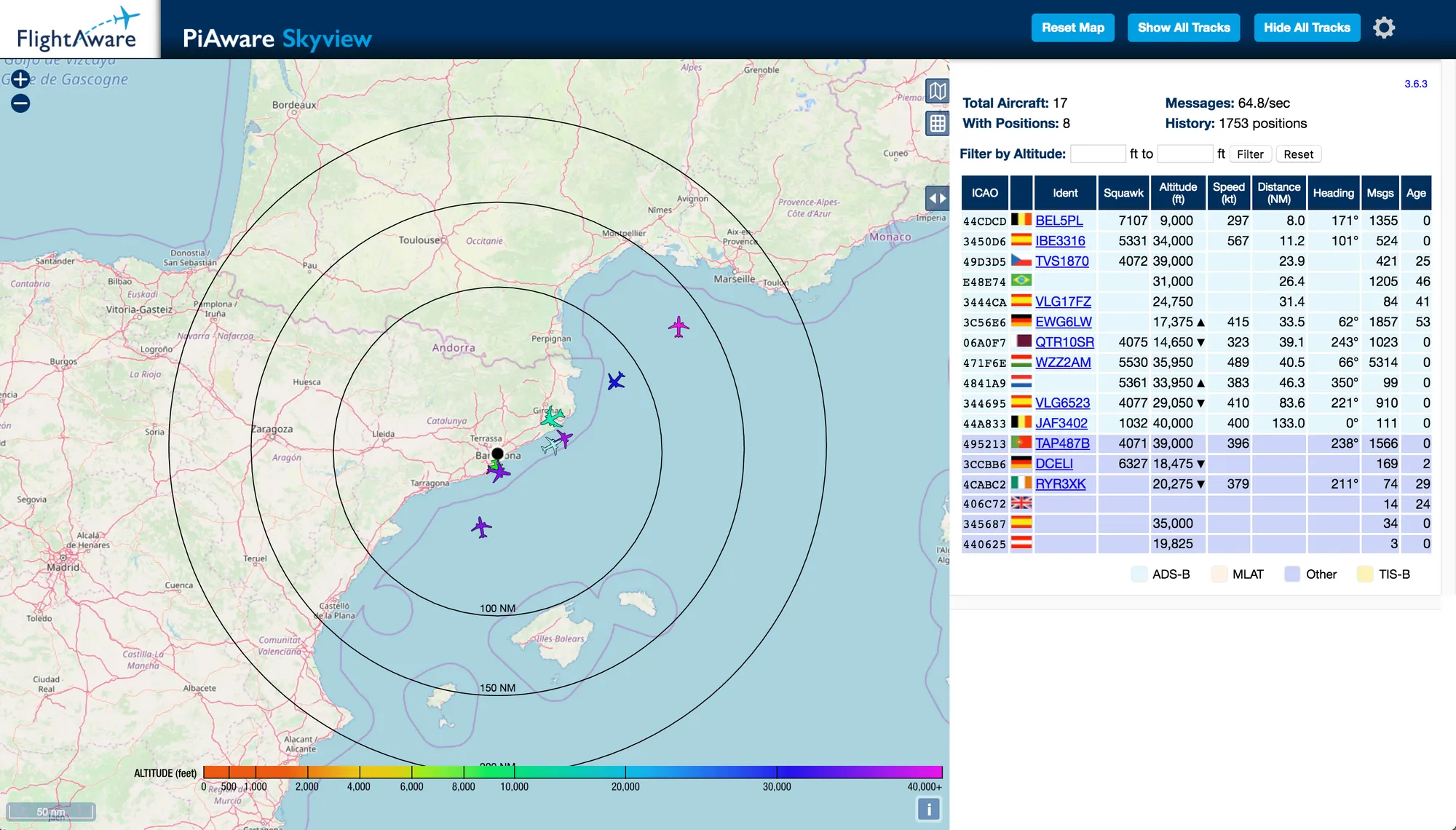Open the VLG6523 flight link
This screenshot has width=1456, height=830.
click(x=1063, y=403)
